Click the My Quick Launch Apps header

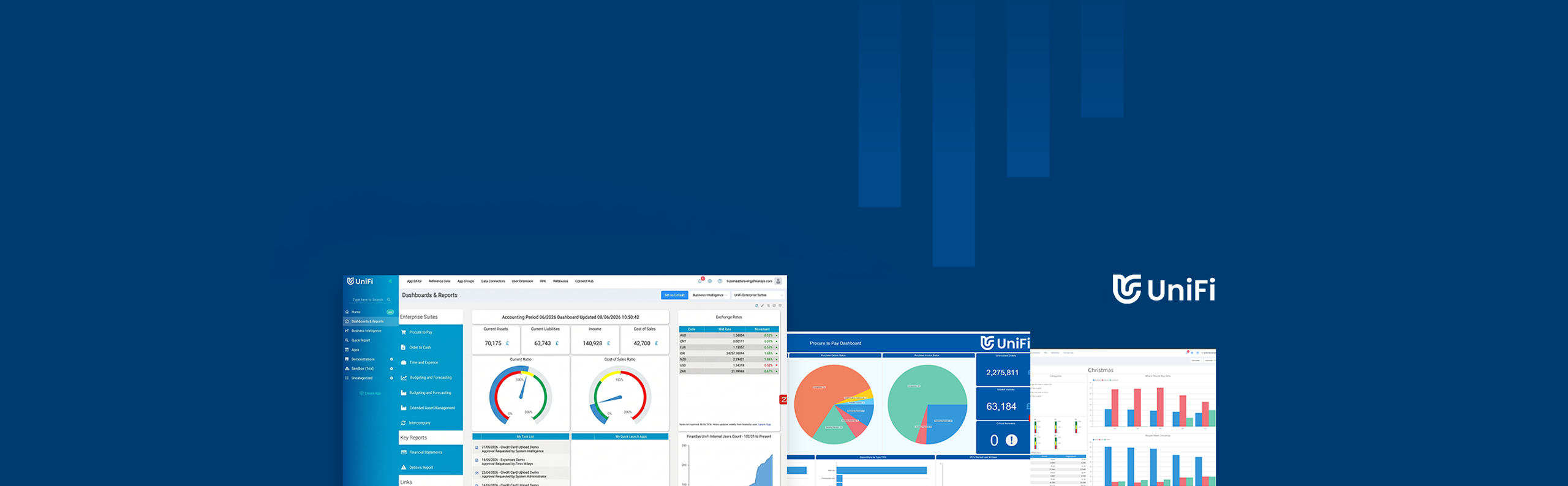tap(631, 437)
